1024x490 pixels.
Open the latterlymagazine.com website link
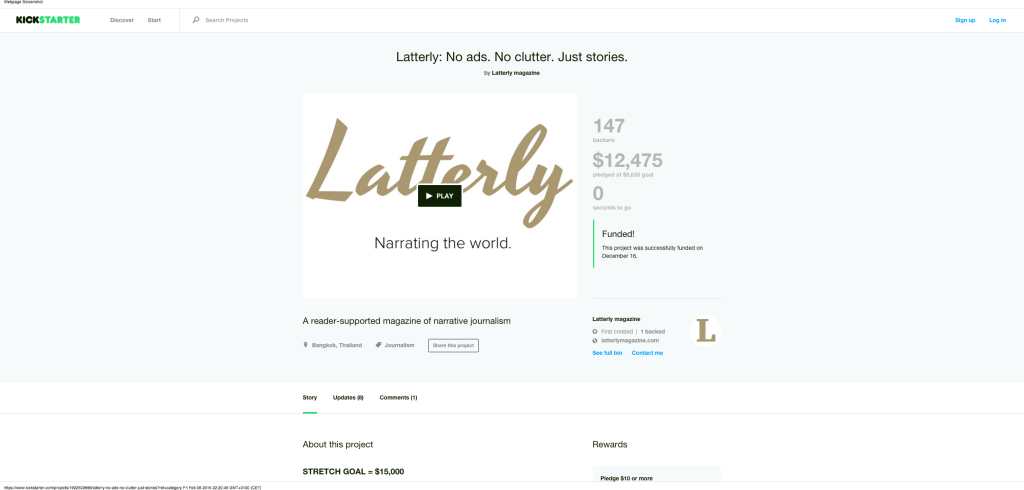(630, 340)
